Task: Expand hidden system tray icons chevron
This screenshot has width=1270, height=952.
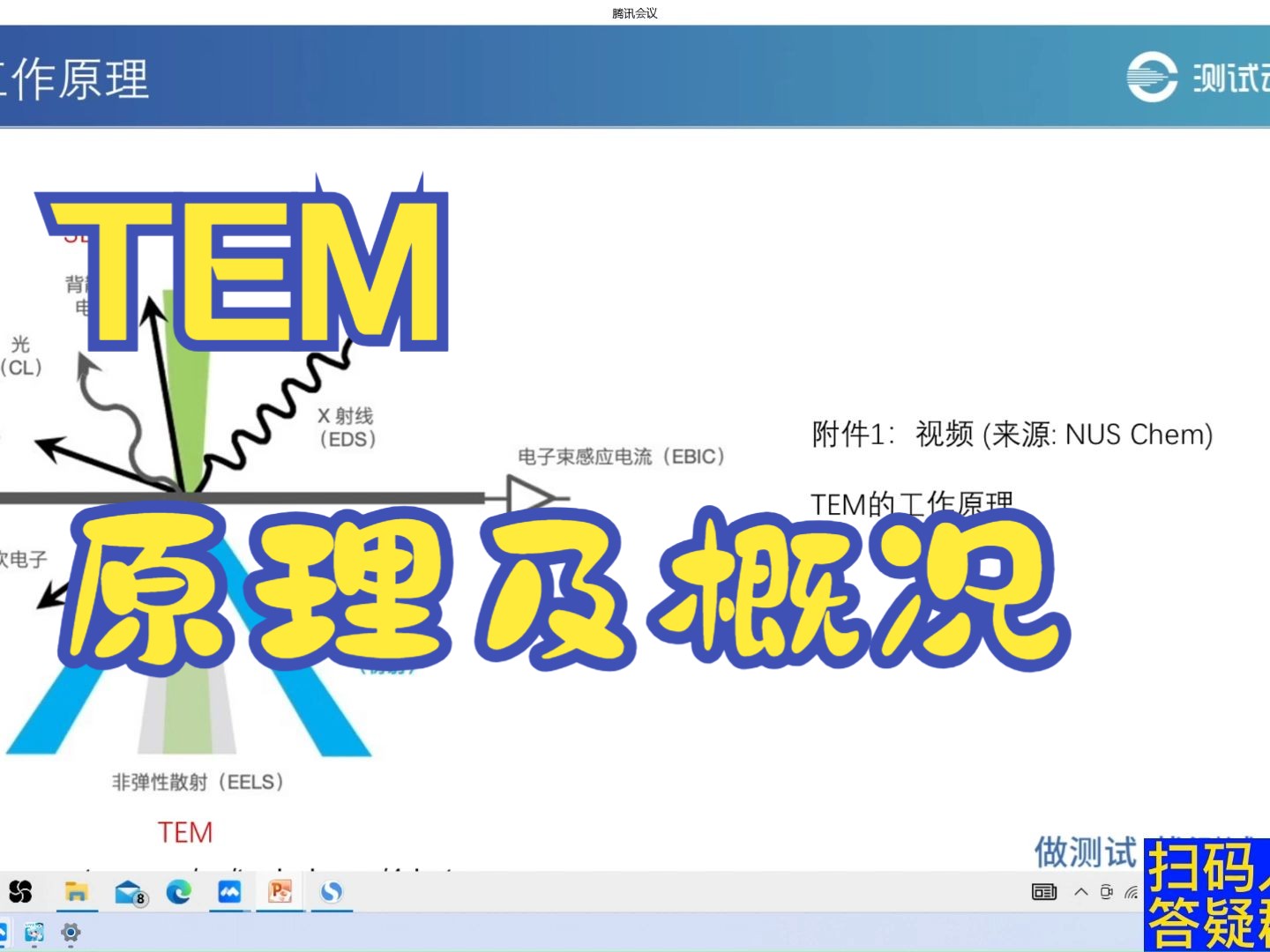Action: point(1081,892)
